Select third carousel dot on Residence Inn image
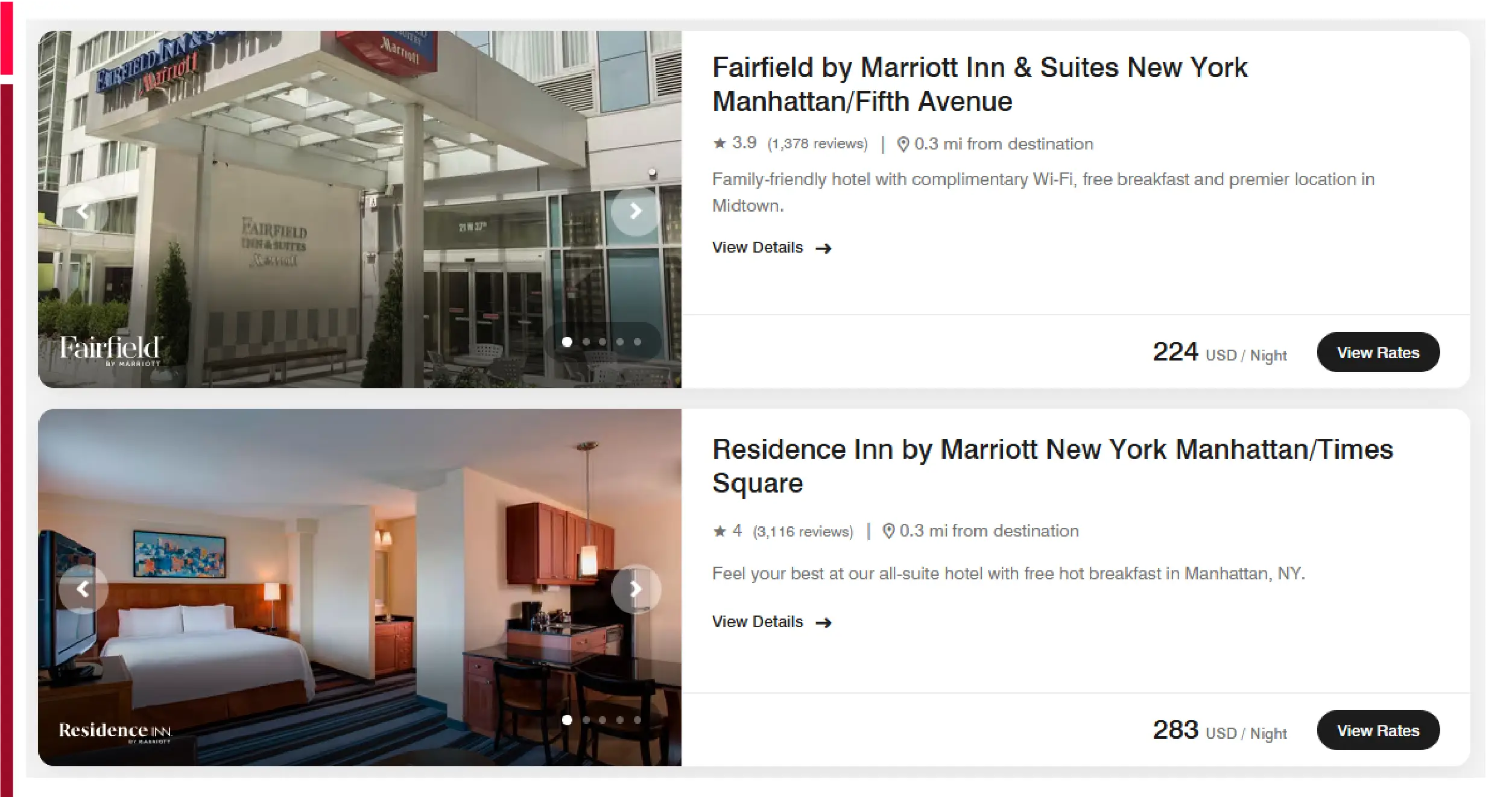Image resolution: width=1512 pixels, height=797 pixels. [x=603, y=720]
